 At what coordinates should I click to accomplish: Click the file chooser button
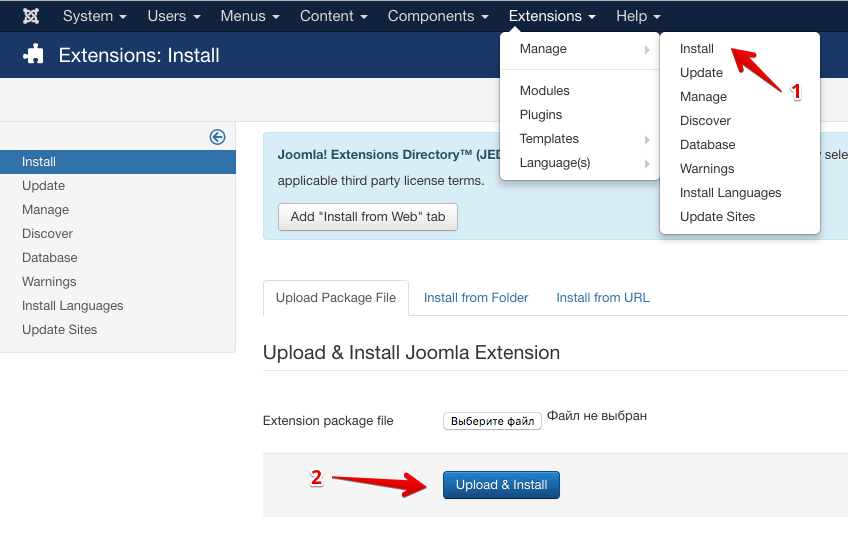coord(492,421)
